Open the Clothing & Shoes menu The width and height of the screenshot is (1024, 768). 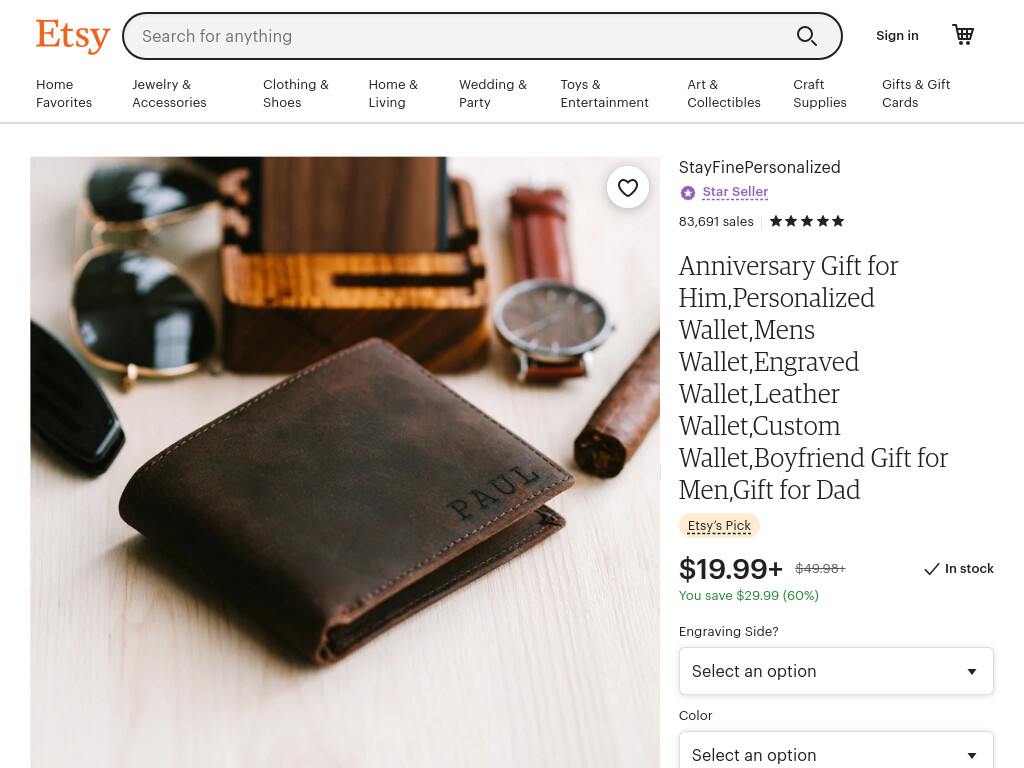click(296, 93)
